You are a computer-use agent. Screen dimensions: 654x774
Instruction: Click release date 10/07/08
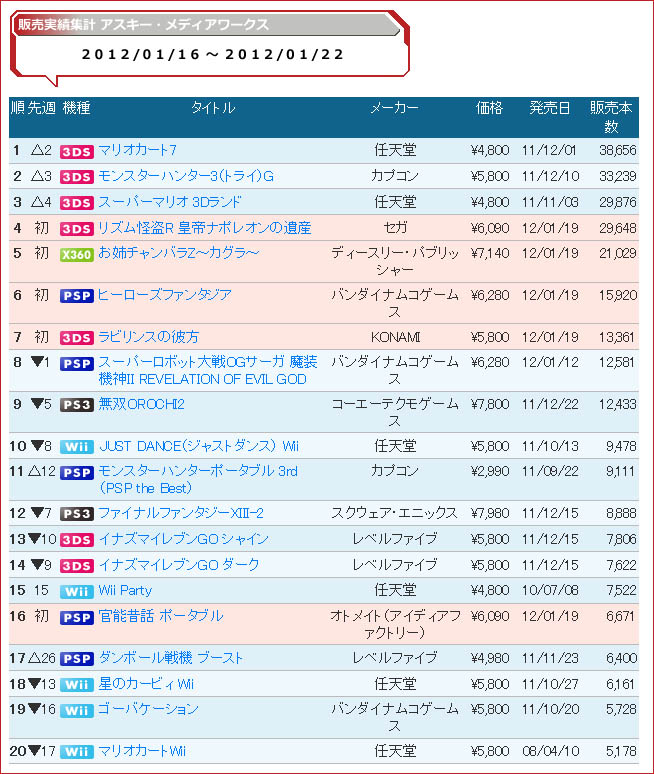[550, 590]
